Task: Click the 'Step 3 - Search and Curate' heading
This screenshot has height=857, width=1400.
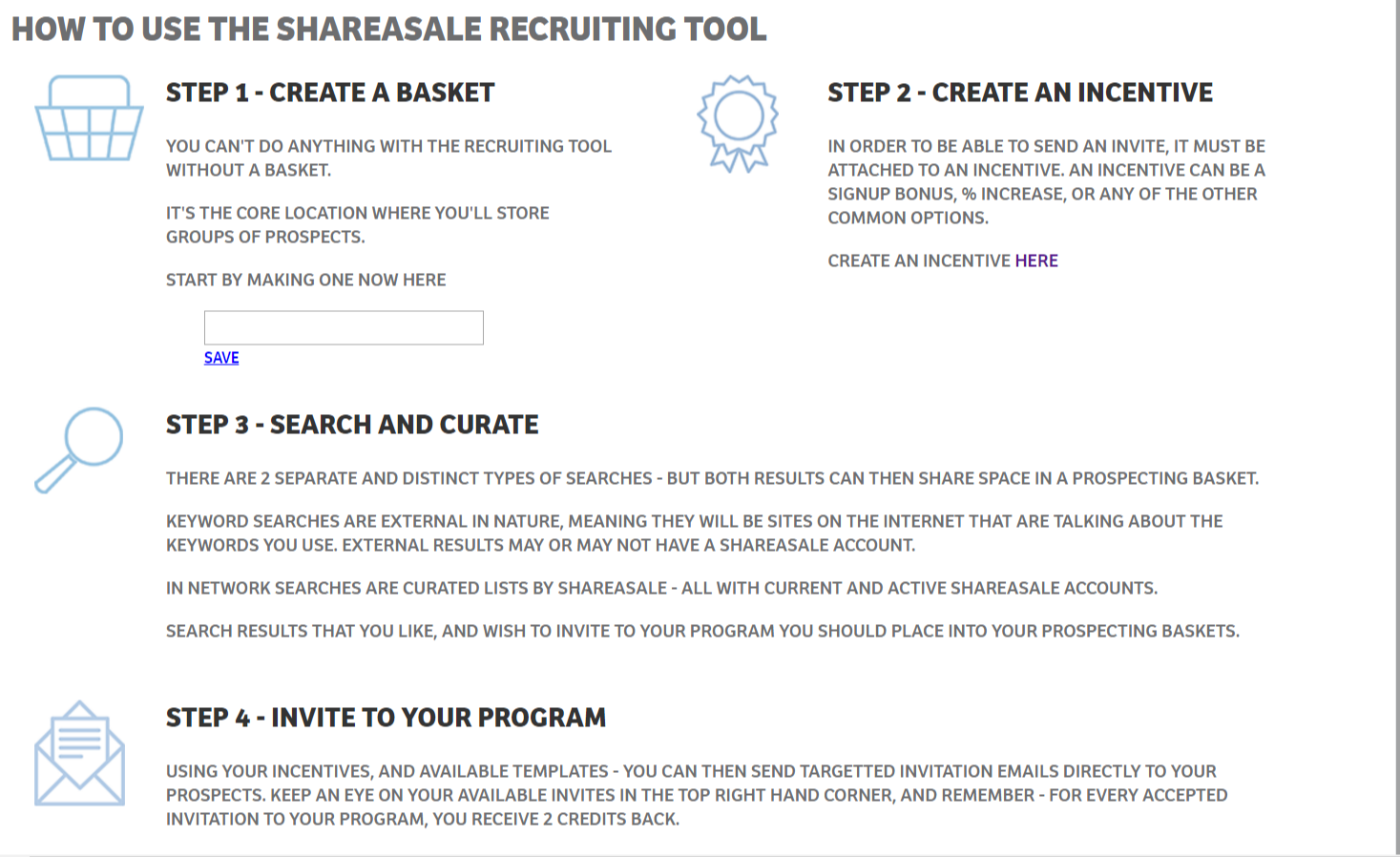Action: tap(352, 425)
